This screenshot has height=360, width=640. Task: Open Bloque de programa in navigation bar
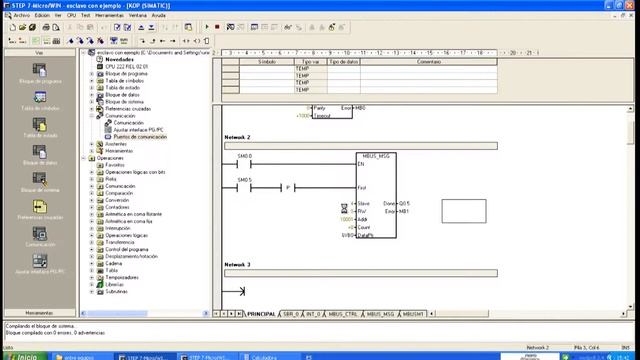[x=40, y=73]
